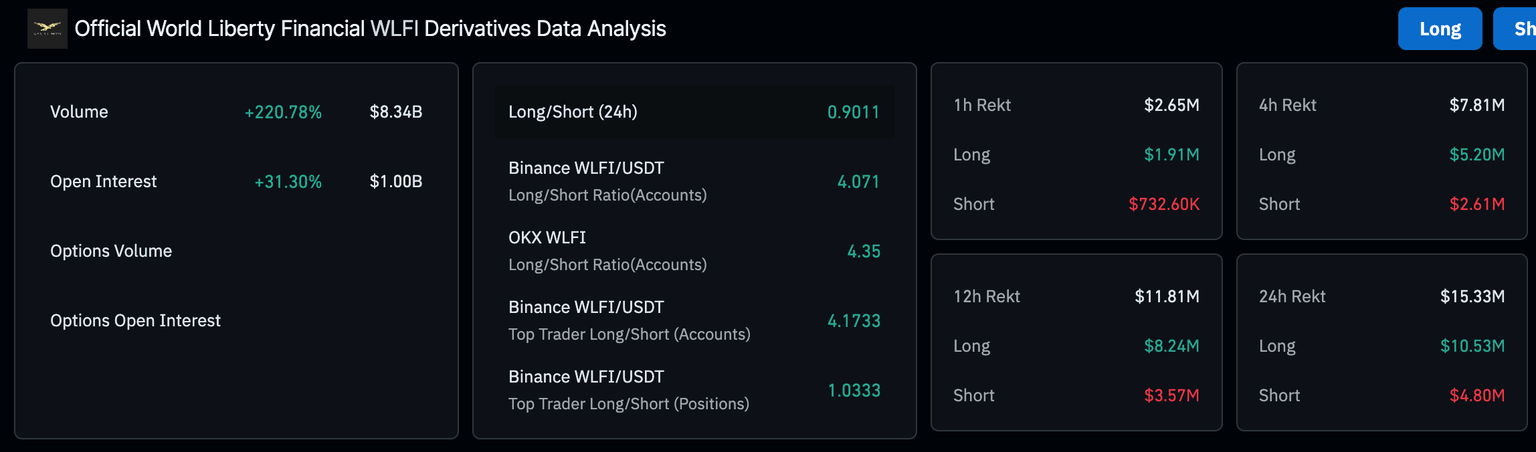The width and height of the screenshot is (1536, 452).
Task: Click the +220.78% volume change value
Action: pyautogui.click(x=283, y=112)
